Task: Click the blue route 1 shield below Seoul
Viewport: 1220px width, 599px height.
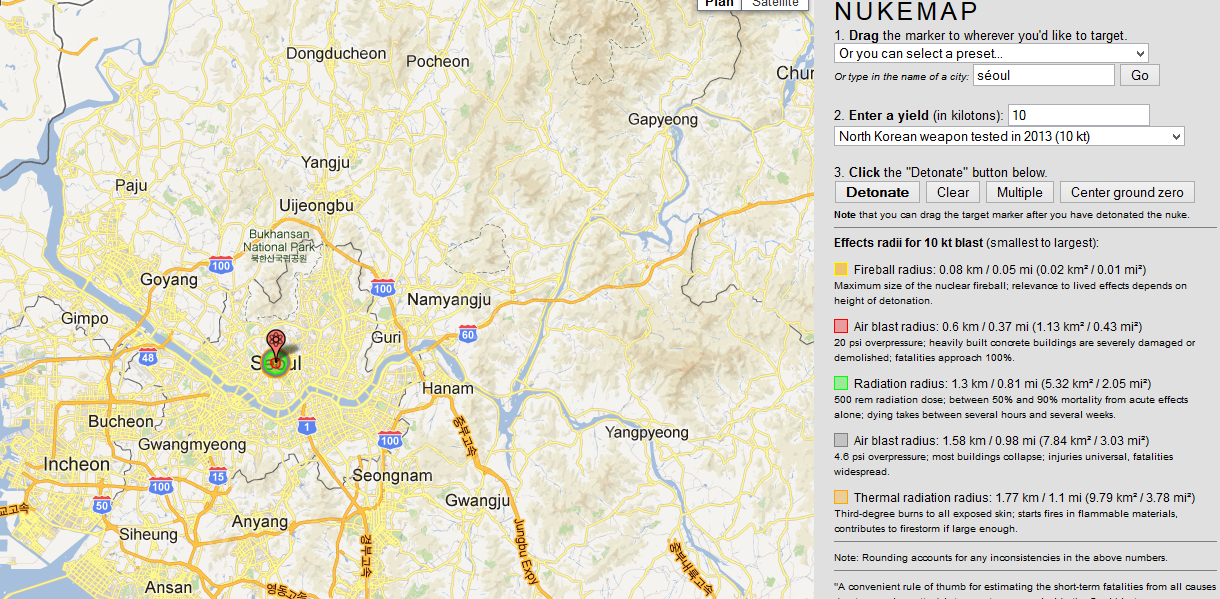Action: click(307, 427)
